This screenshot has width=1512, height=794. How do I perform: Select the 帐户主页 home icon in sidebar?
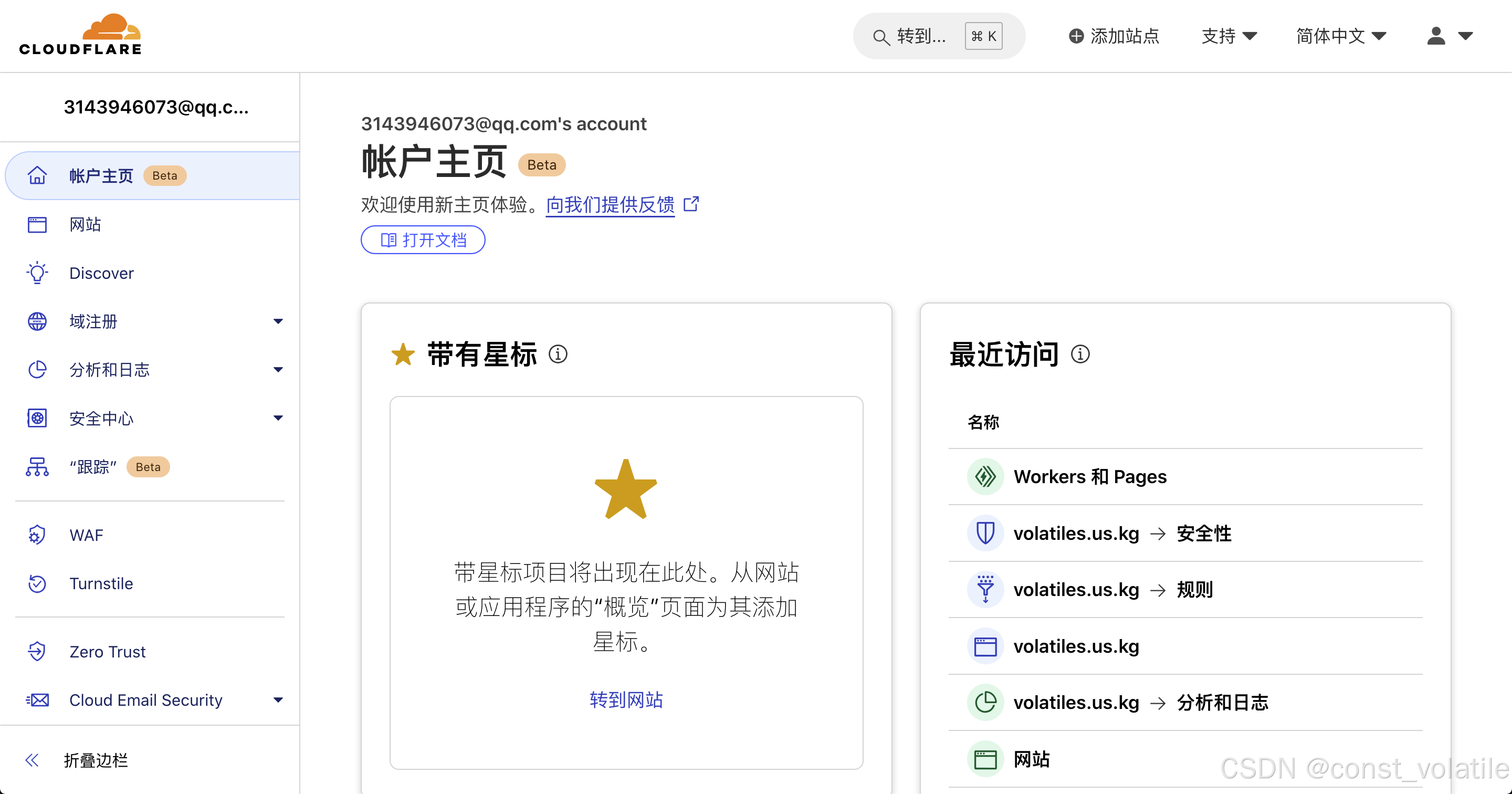coord(36,175)
